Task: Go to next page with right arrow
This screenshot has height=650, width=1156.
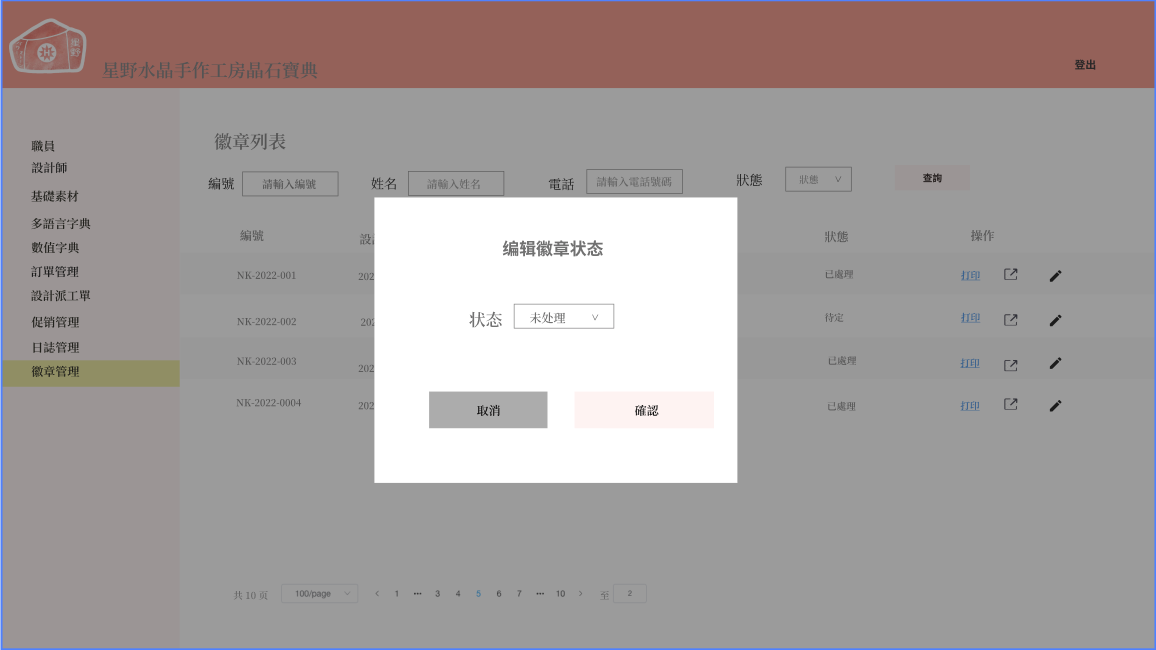Action: (581, 594)
